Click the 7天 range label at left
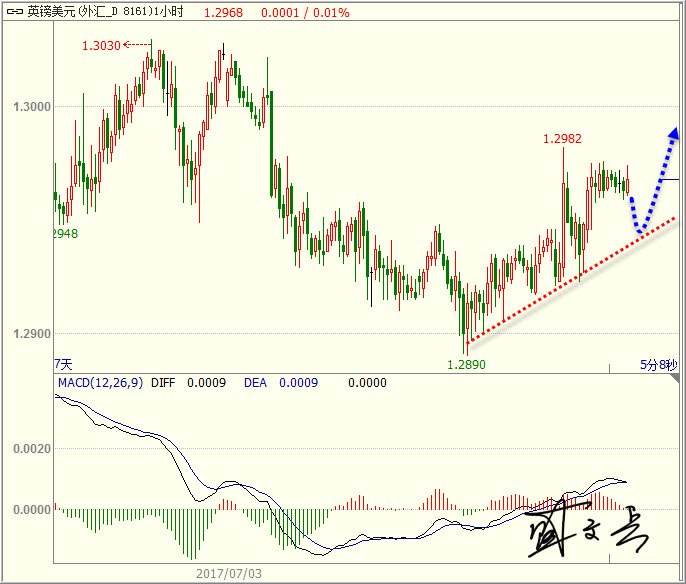Image resolution: width=686 pixels, height=584 pixels. click(63, 365)
